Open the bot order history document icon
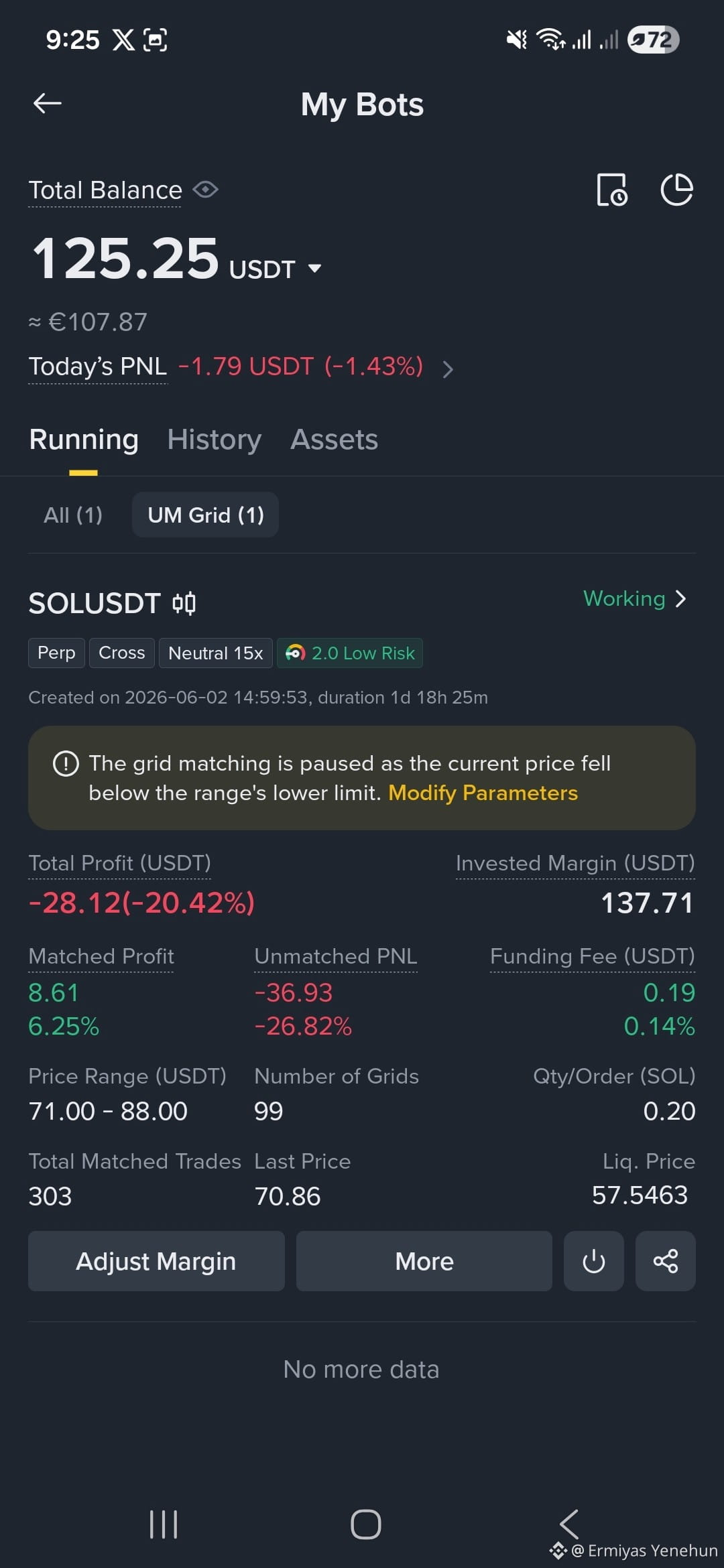The width and height of the screenshot is (724, 1568). (612, 190)
